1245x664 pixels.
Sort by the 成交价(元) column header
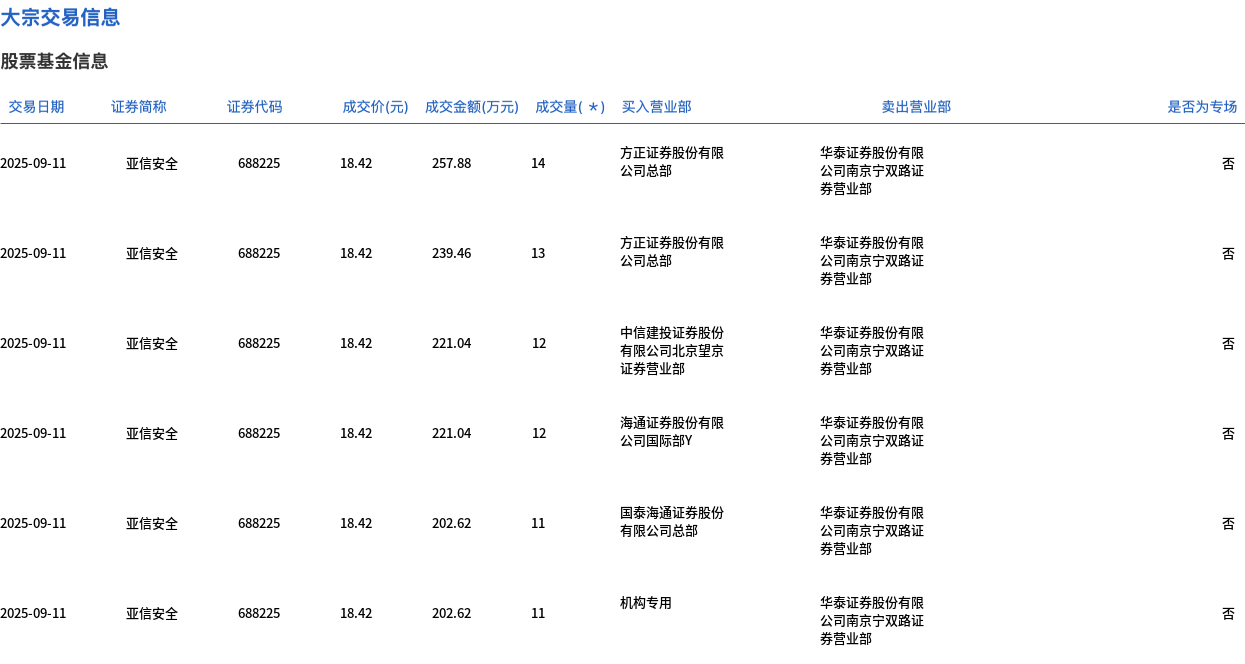point(375,107)
